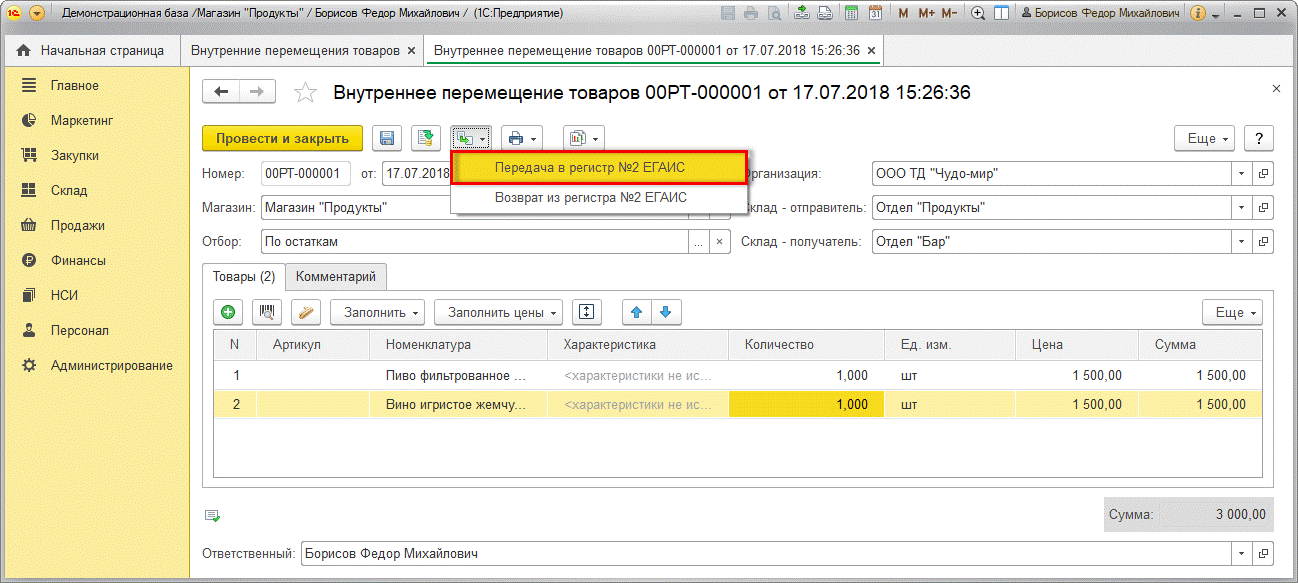Open the Еще menu in the document toolbar

pos(1205,138)
